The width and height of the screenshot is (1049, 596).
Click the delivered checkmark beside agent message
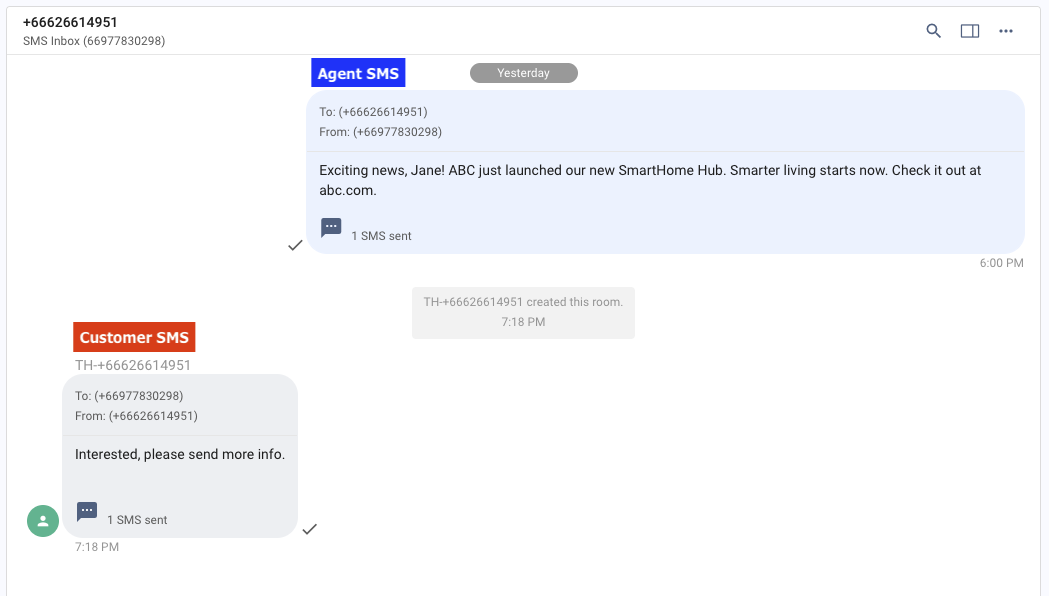(x=295, y=245)
